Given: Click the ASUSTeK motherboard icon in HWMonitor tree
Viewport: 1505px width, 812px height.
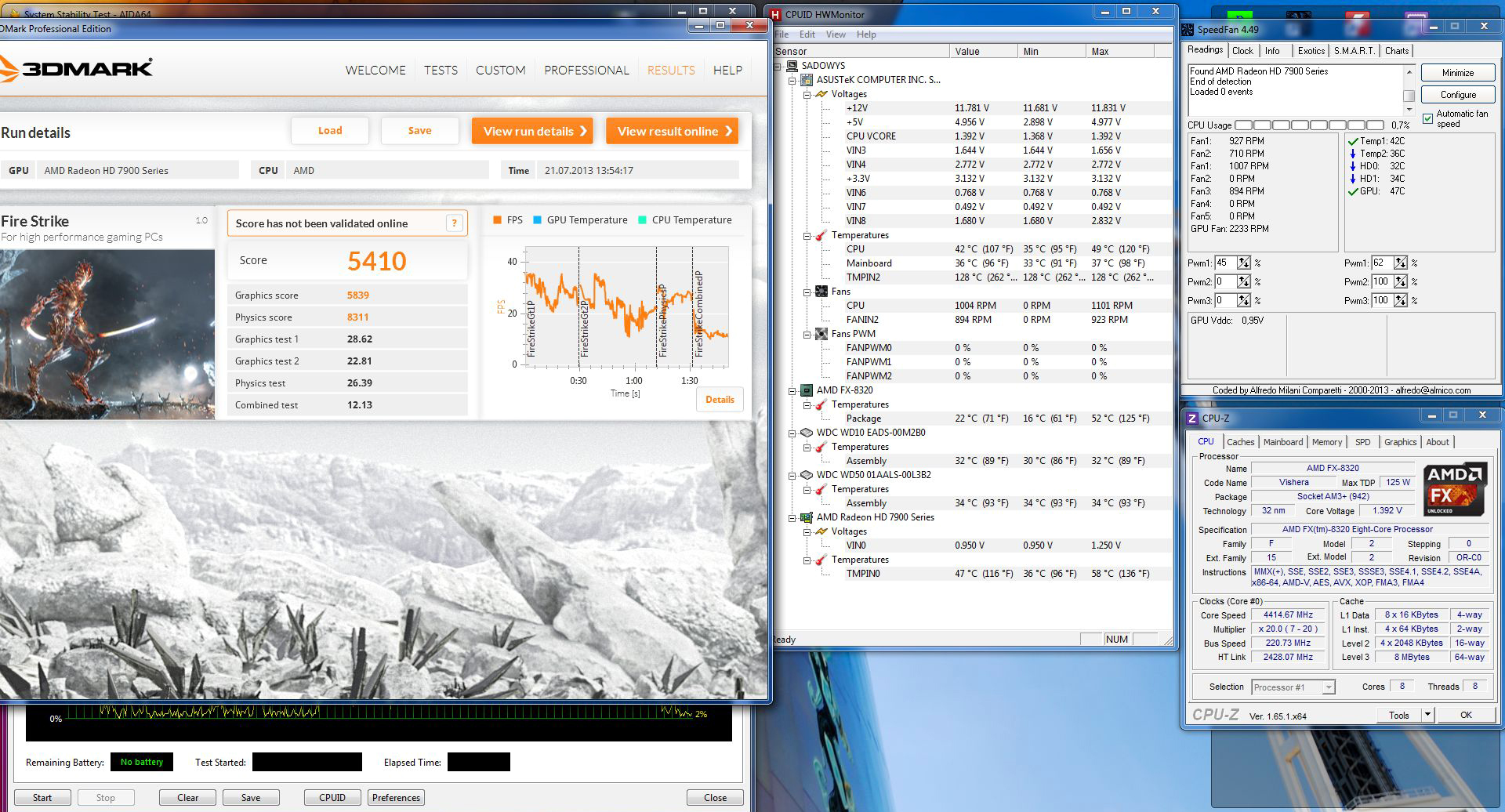Looking at the screenshot, I should (x=807, y=80).
